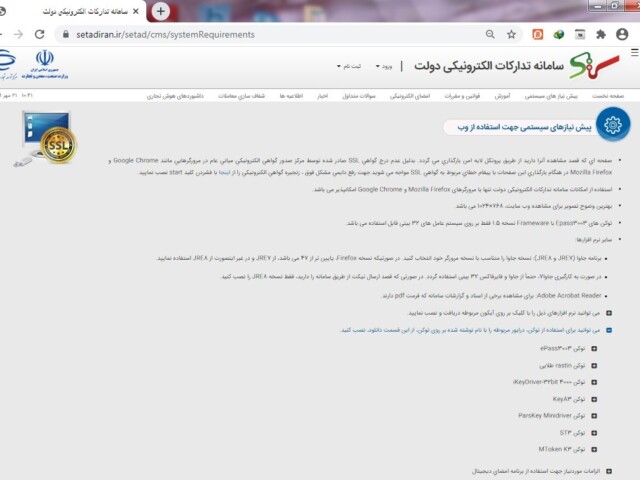The width and height of the screenshot is (640, 480).
Task: Open a new browser tab with plus button
Action: point(161,11)
